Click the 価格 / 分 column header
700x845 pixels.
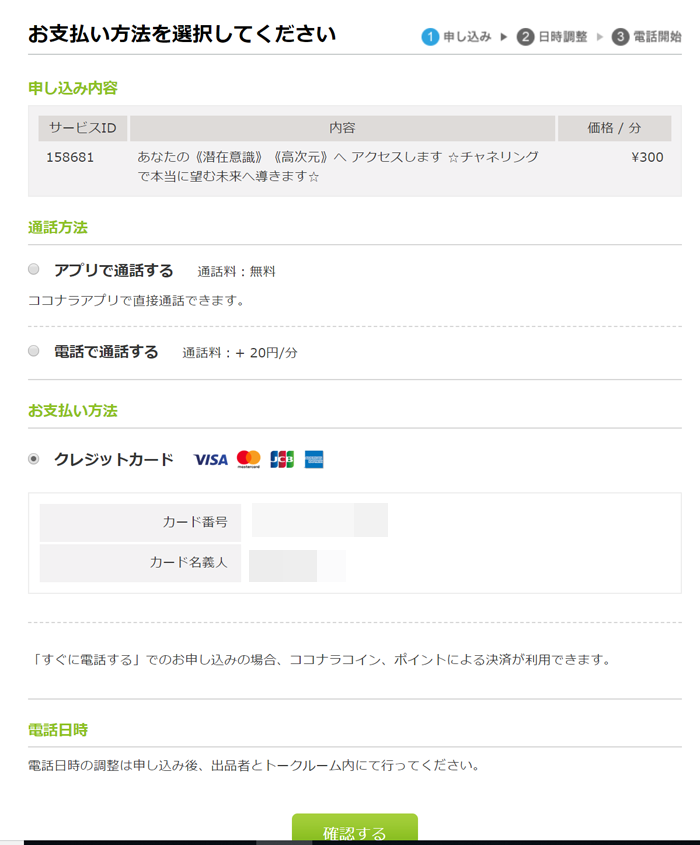(614, 128)
